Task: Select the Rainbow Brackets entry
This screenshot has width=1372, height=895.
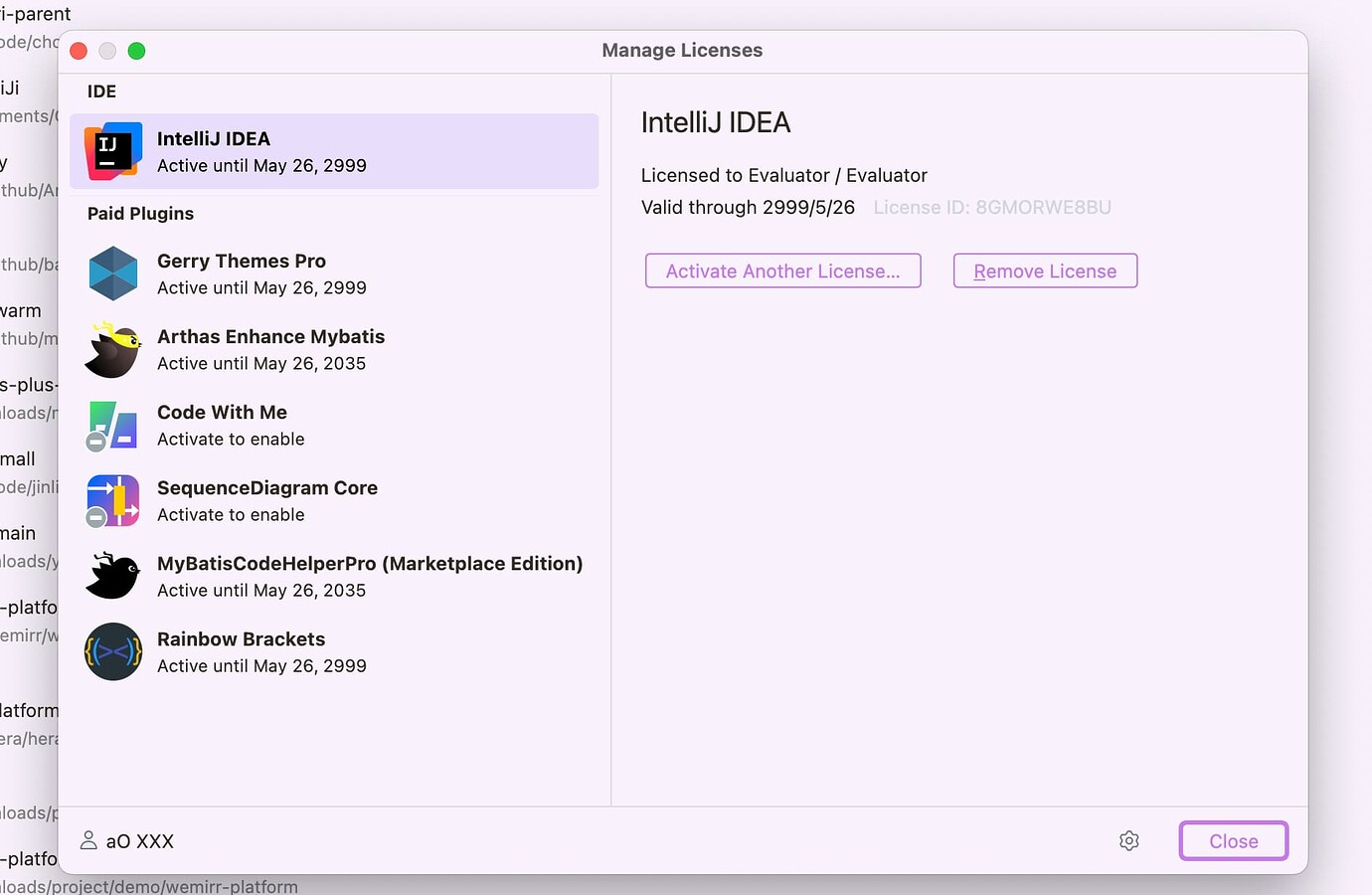Action: (x=334, y=652)
